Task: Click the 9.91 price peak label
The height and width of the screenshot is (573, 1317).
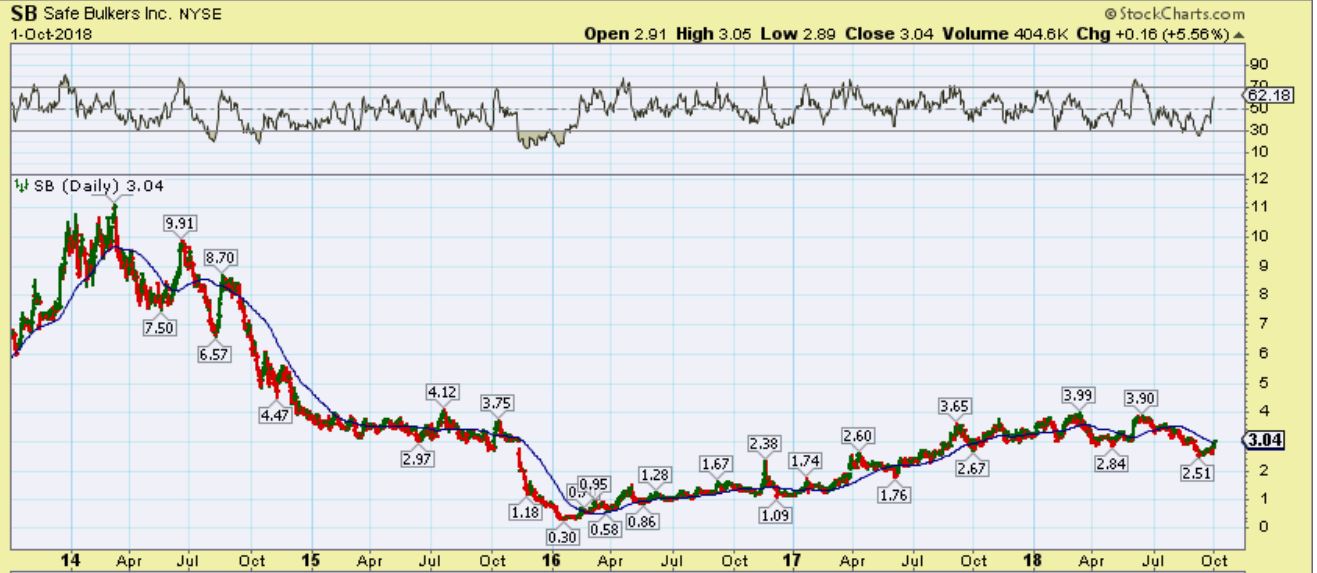Action: click(x=179, y=224)
